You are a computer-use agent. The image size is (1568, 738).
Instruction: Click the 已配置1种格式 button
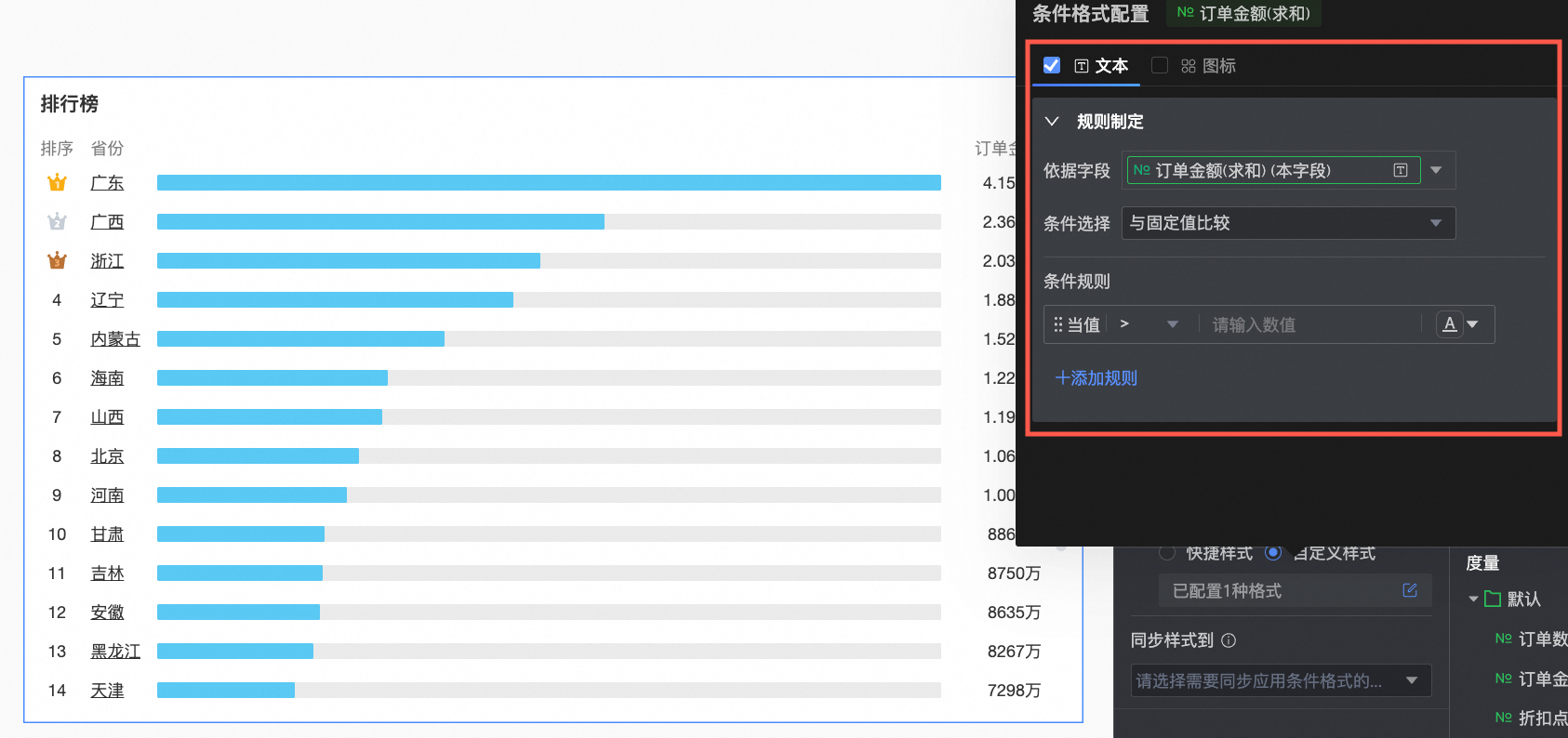click(1295, 590)
